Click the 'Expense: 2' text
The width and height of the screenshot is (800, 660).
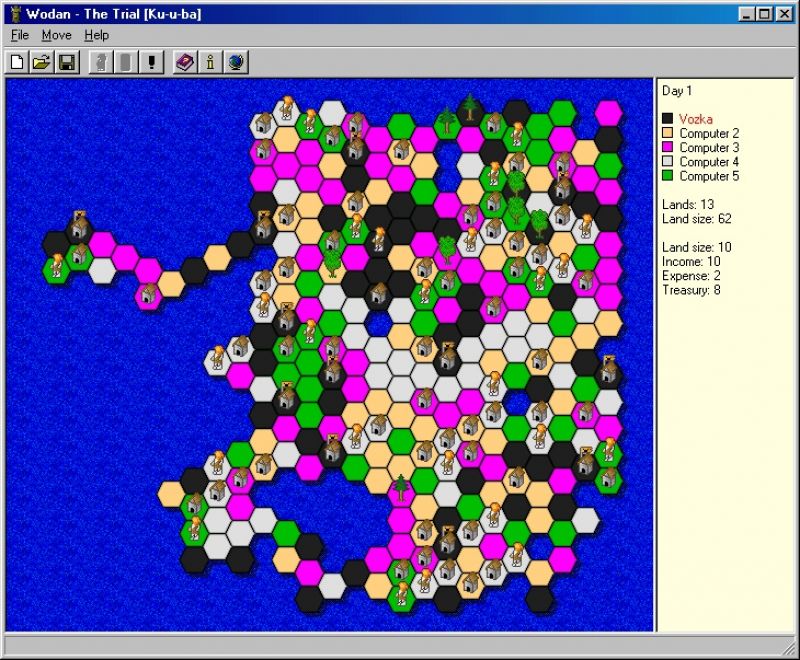pos(691,276)
